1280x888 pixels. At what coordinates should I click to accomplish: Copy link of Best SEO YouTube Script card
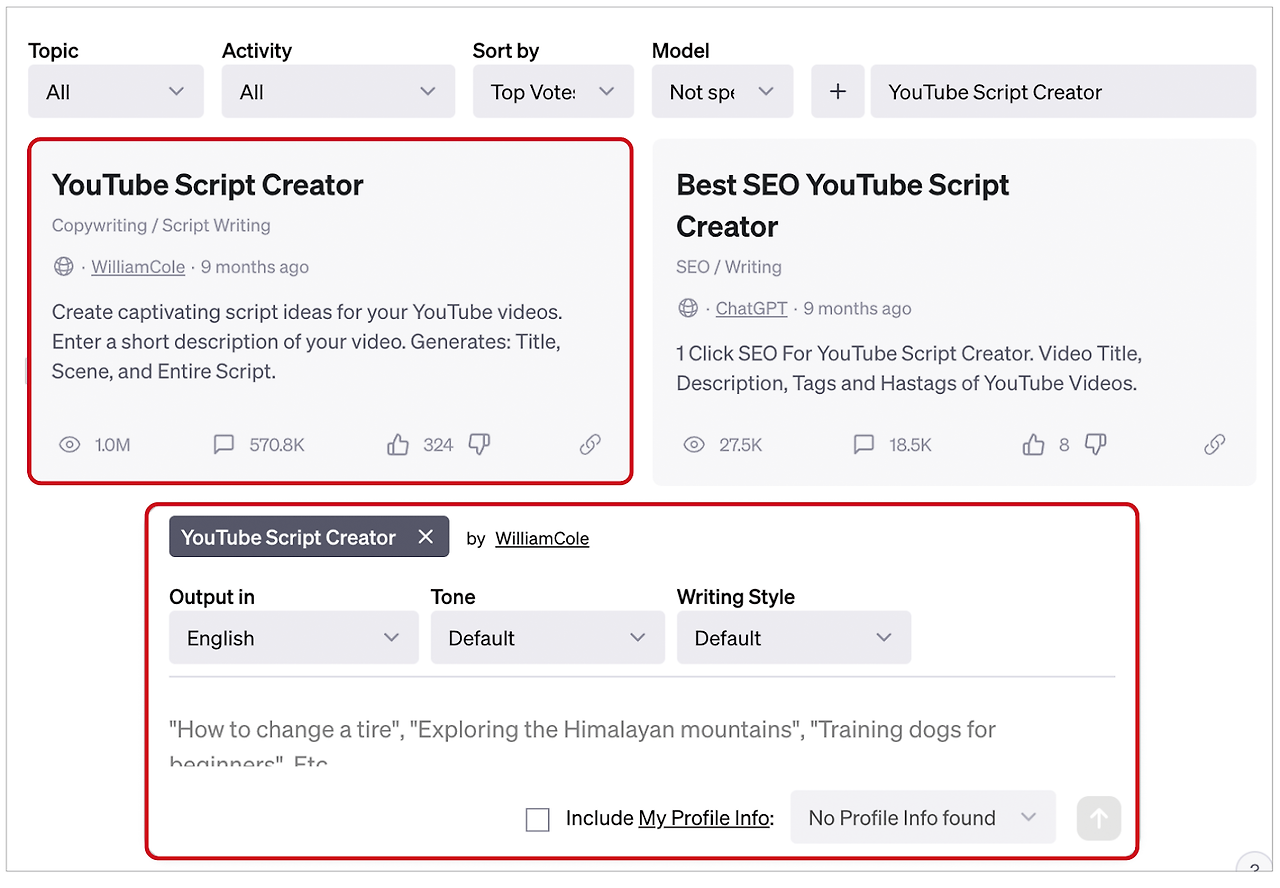1214,445
